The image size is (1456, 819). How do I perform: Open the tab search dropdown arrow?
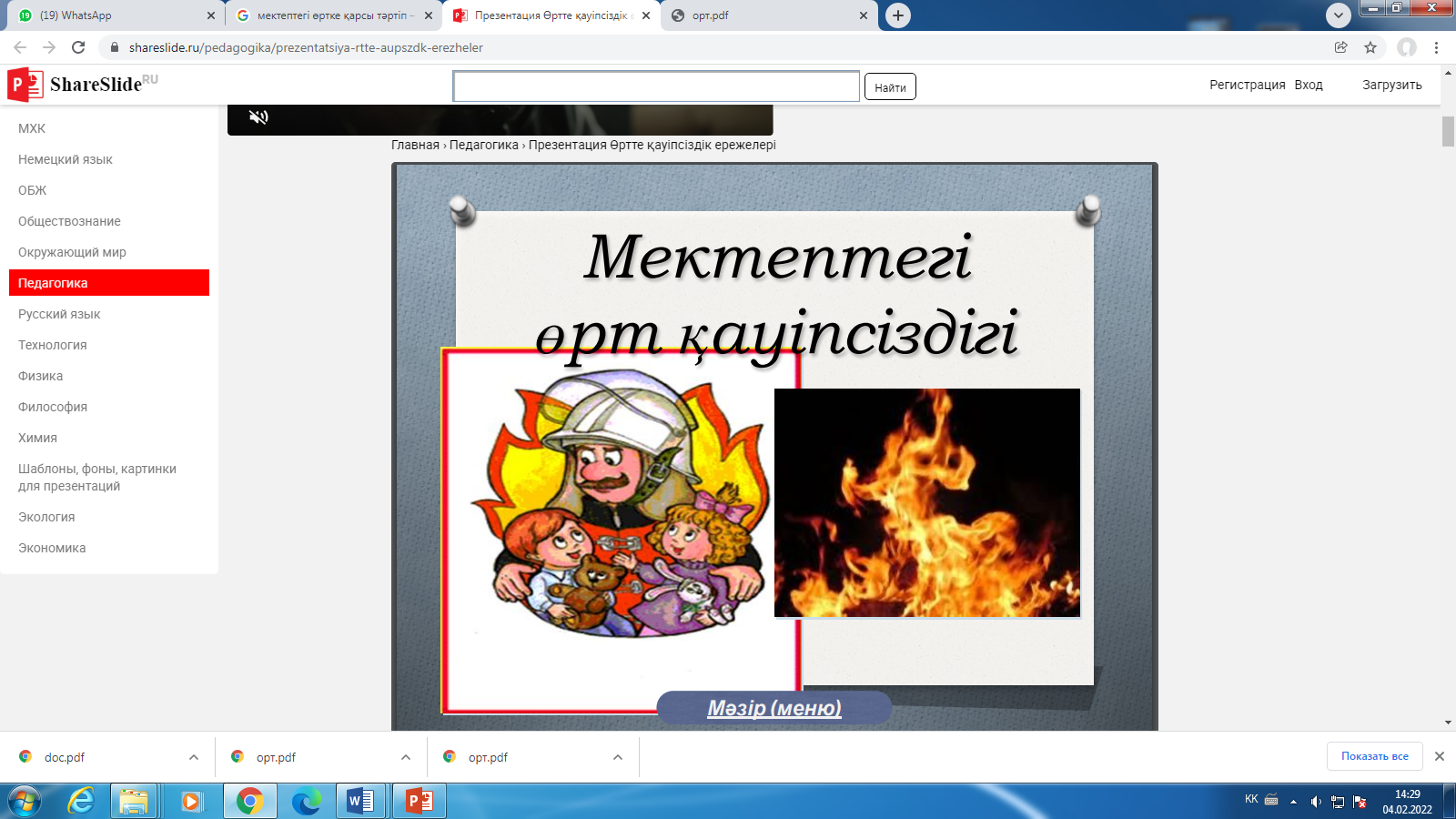(x=1338, y=15)
